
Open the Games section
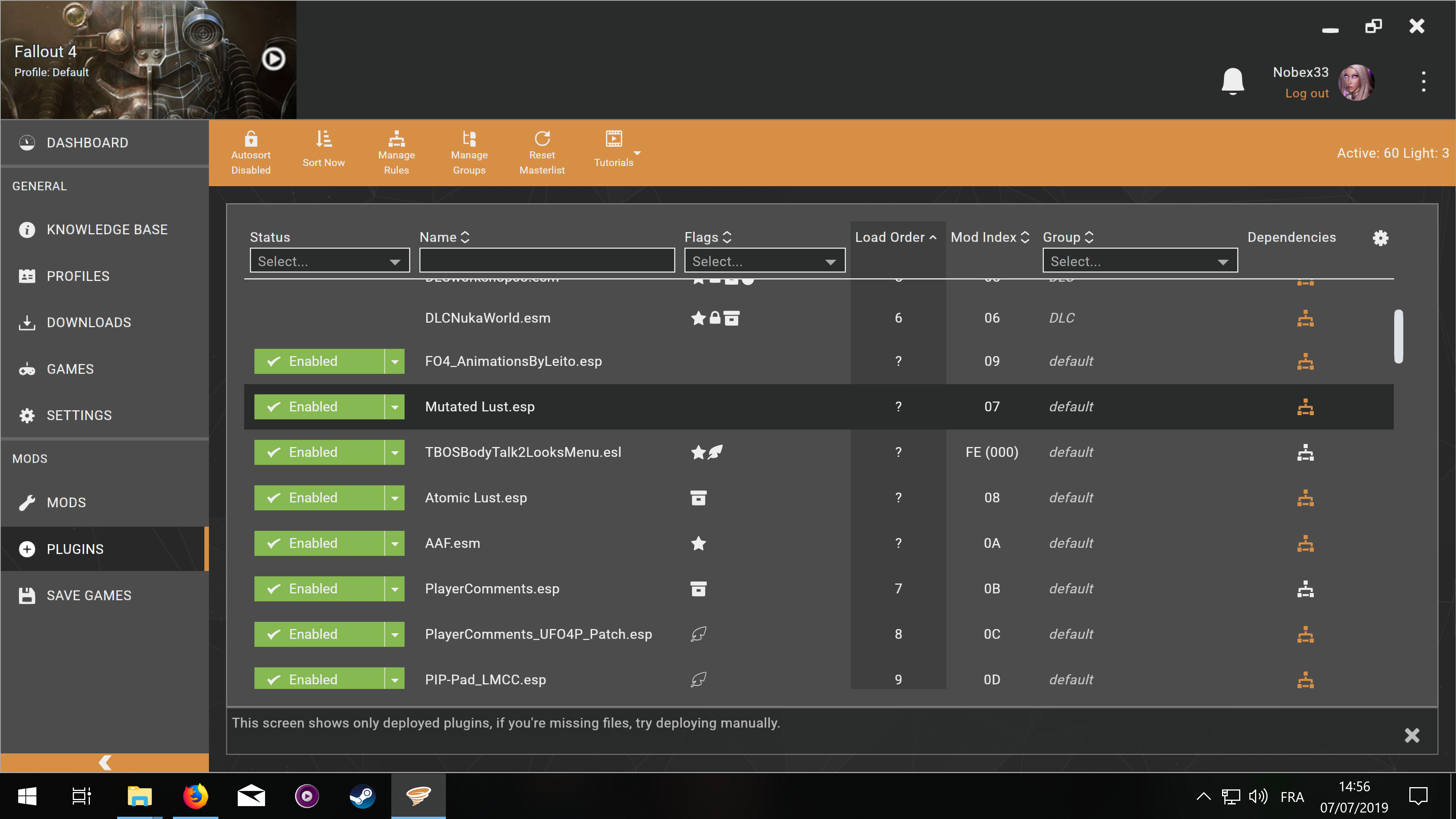coord(105,369)
